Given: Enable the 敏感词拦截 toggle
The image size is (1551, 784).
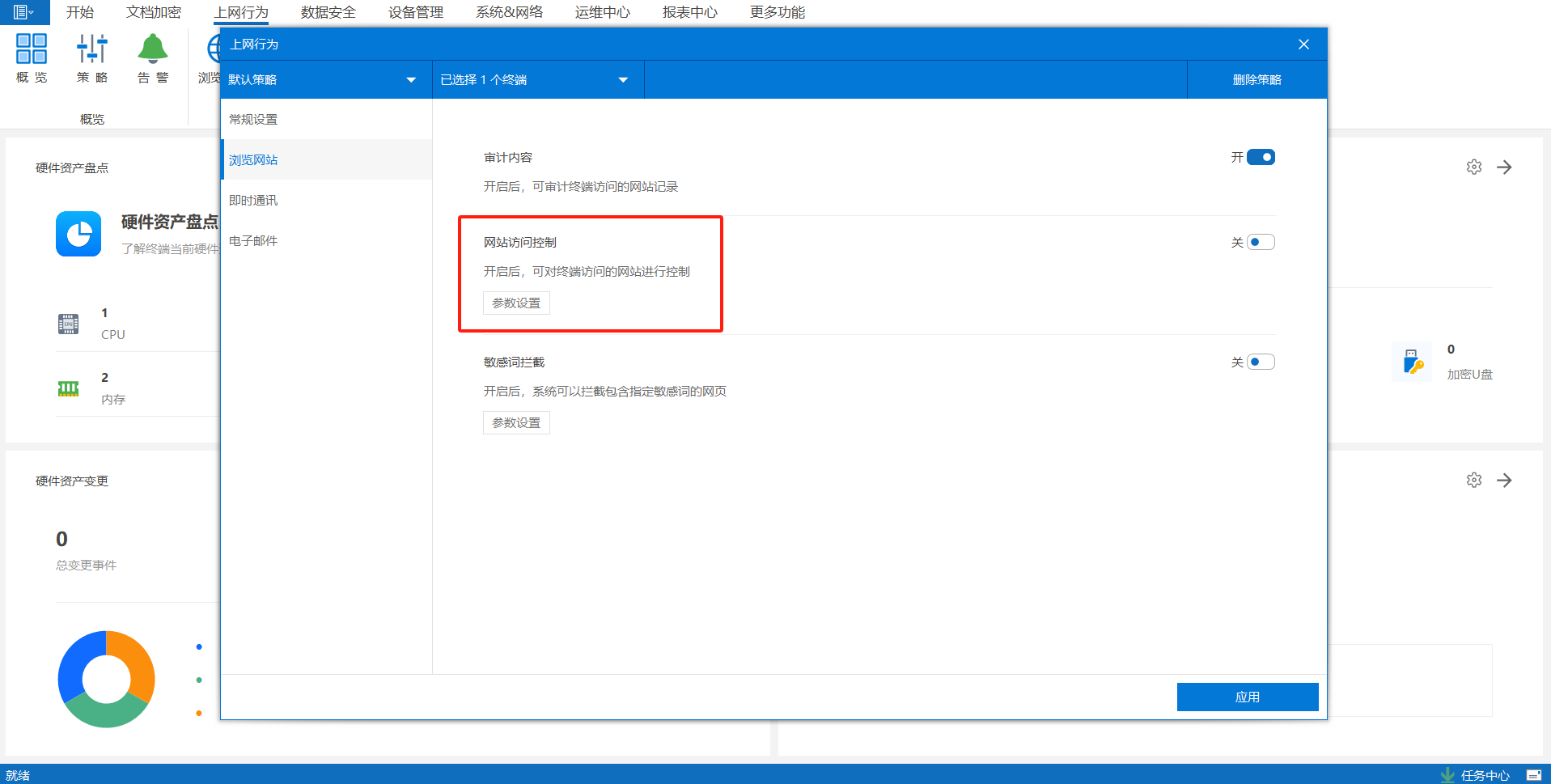Looking at the screenshot, I should (x=1260, y=362).
